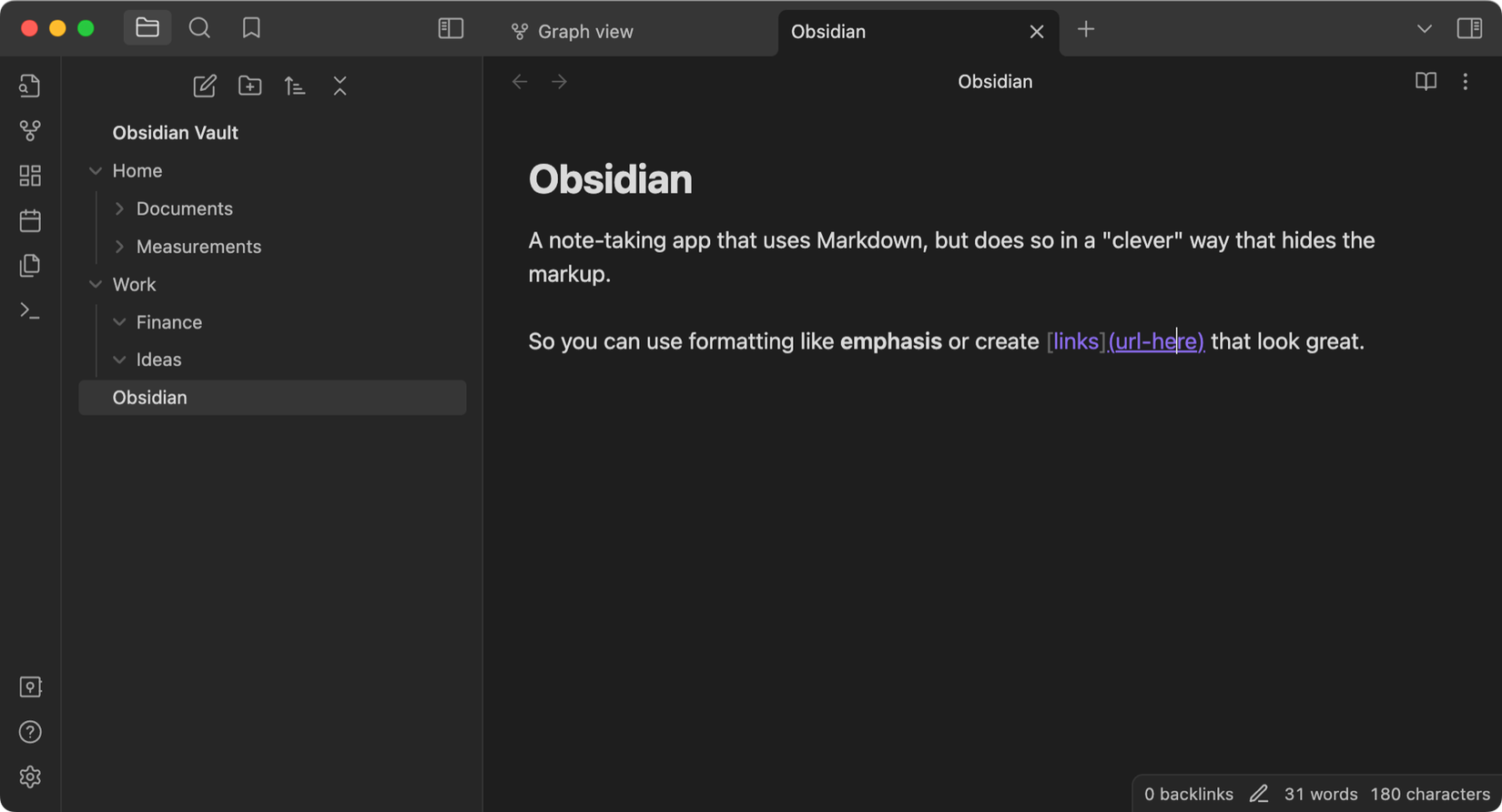Open the url-here link in the note

coord(1155,341)
